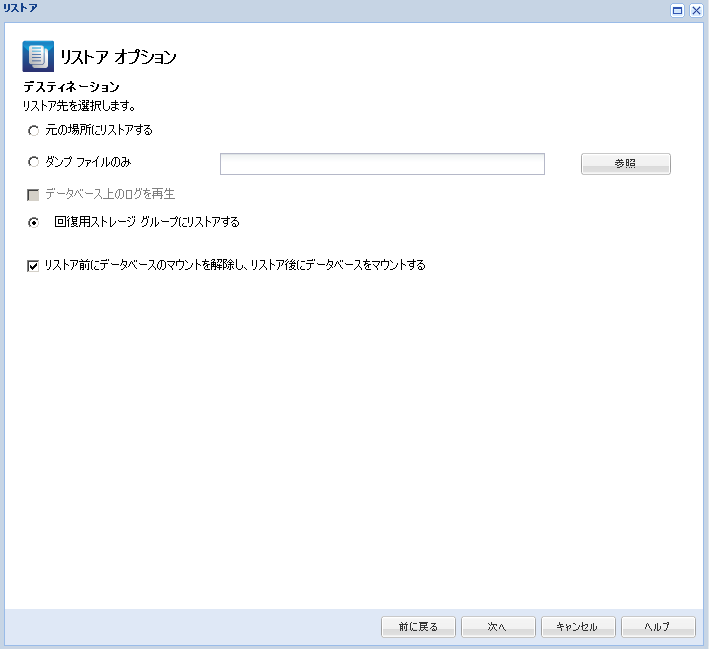
Task: Click the リストア title bar text
Action: [20, 8]
